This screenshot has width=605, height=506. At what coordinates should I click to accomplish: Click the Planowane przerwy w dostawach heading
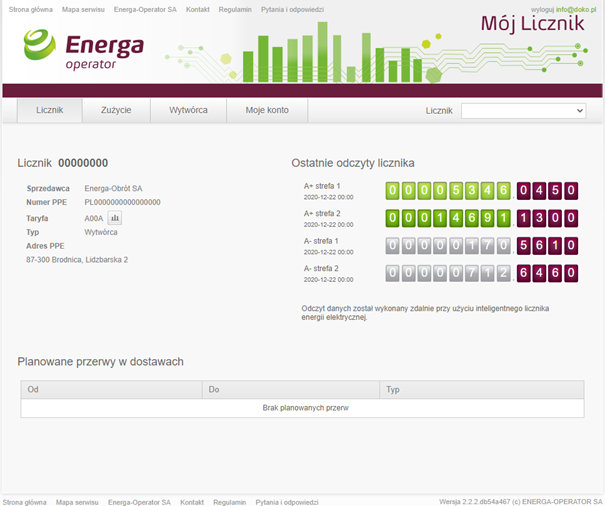coord(100,362)
